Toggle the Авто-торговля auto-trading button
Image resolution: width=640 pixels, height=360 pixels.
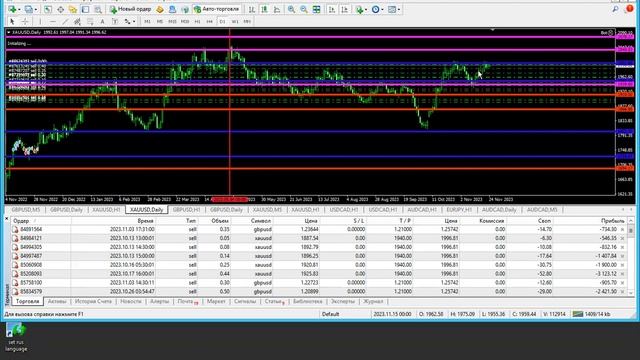tap(217, 9)
